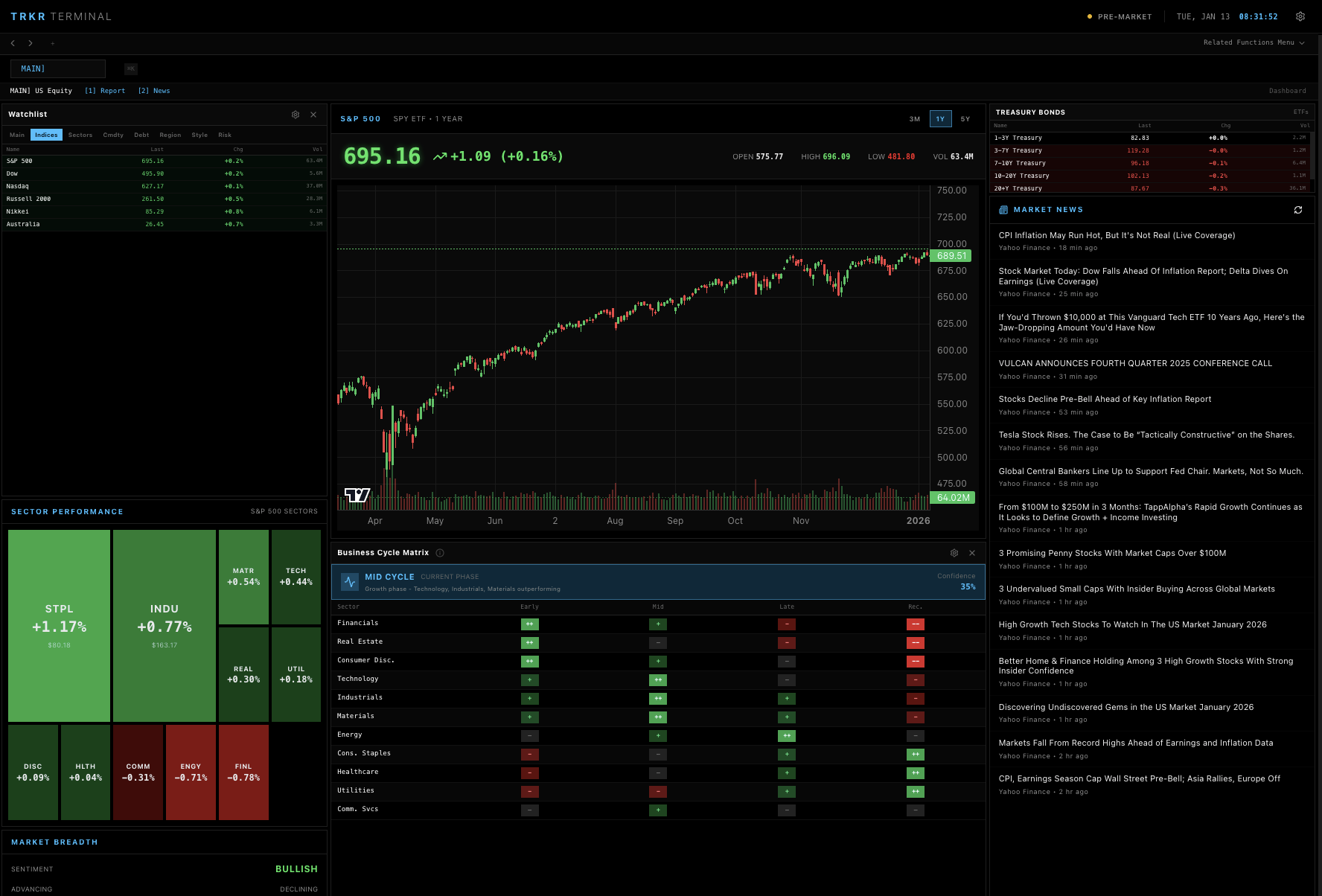The height and width of the screenshot is (896, 1322).
Task: Close the Watchlist panel
Action: point(313,114)
